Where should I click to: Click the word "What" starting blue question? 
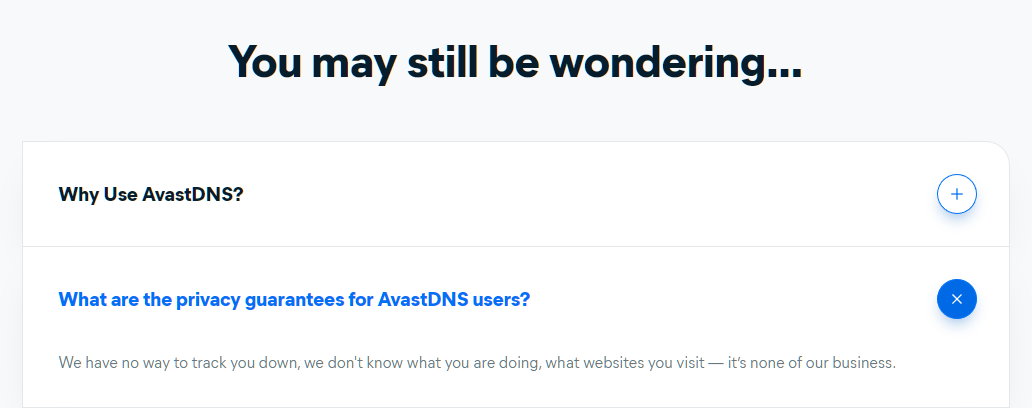[81, 299]
